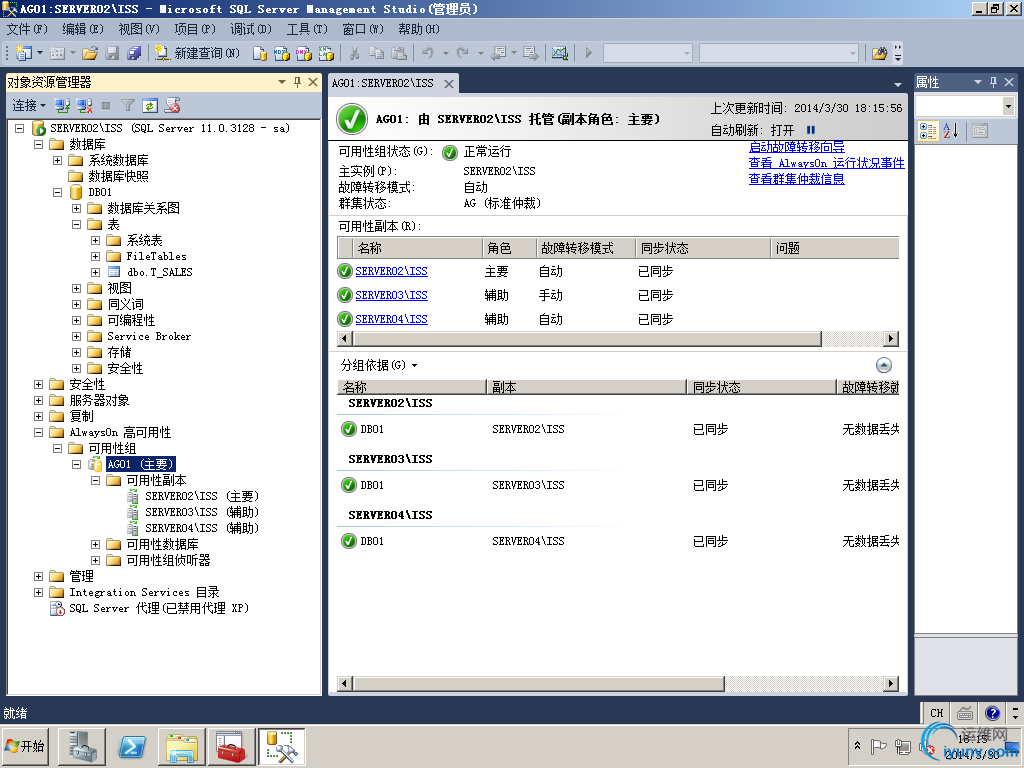The height and width of the screenshot is (768, 1024).
Task: Open 查看 AlwaysOn 运行状况事件 link
Action: click(x=826, y=163)
